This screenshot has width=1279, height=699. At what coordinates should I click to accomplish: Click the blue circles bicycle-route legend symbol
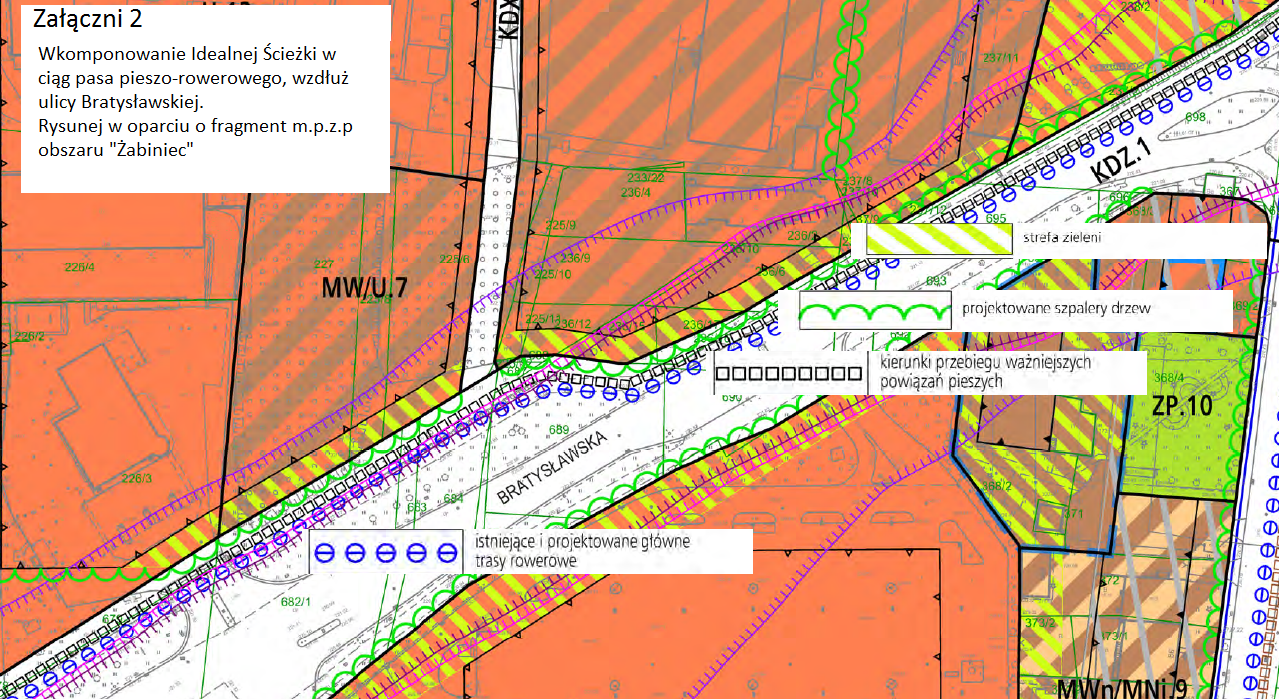coord(383,552)
